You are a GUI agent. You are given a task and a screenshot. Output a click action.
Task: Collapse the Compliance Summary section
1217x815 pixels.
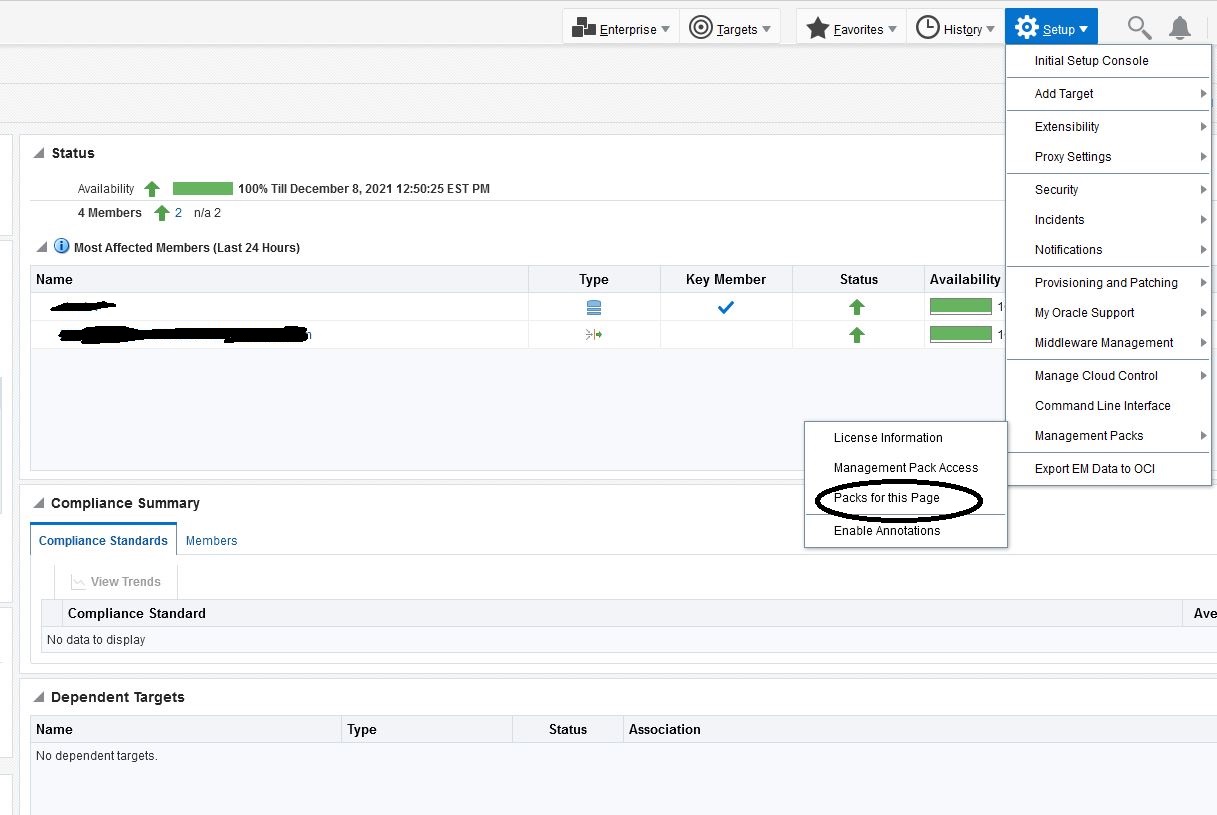tap(38, 503)
